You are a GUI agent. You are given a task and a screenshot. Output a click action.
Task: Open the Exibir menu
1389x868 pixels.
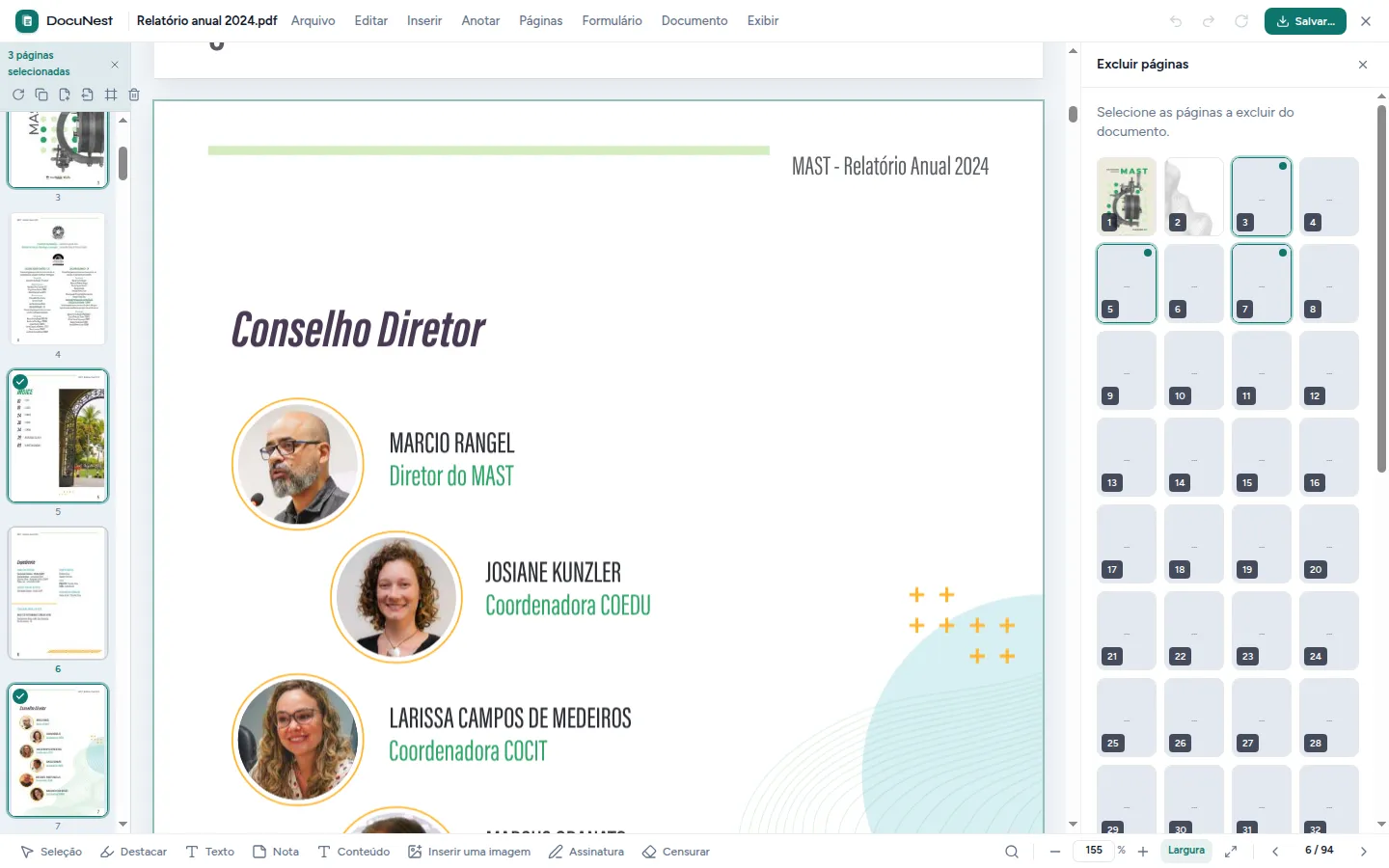pos(763,21)
